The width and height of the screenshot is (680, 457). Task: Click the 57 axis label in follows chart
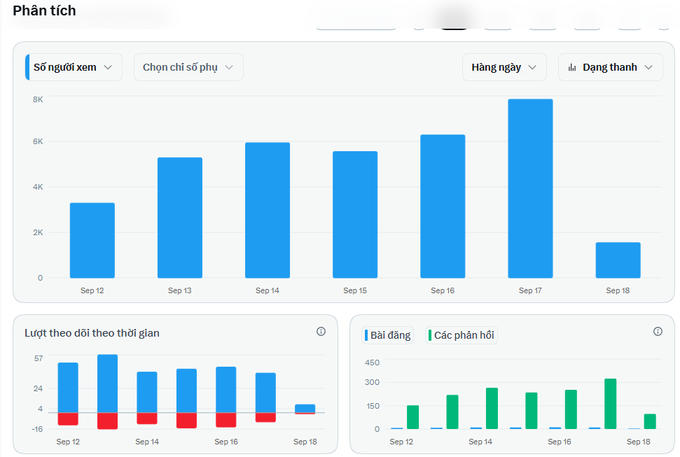click(38, 358)
